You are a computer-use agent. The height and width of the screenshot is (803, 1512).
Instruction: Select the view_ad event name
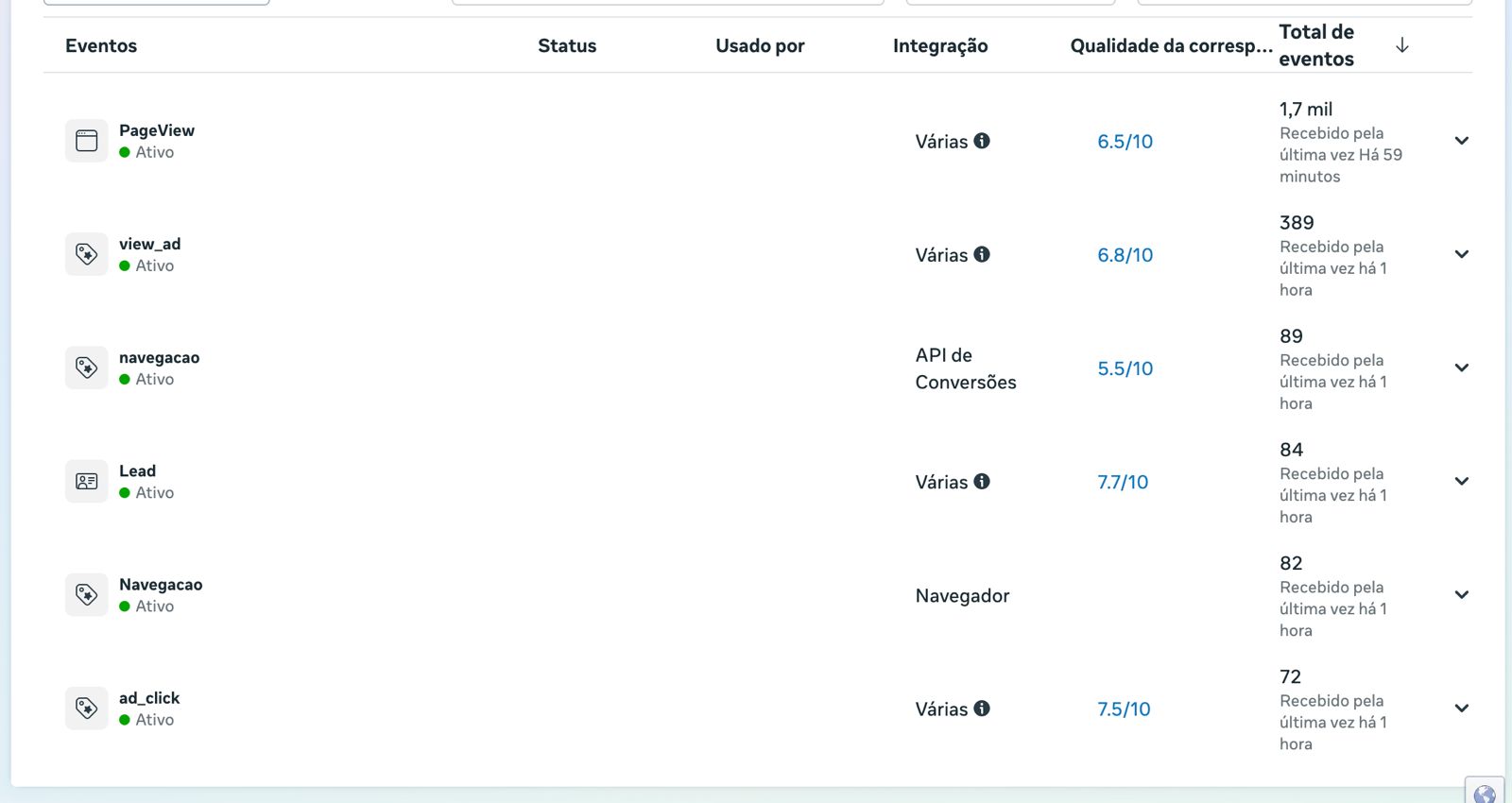149,244
